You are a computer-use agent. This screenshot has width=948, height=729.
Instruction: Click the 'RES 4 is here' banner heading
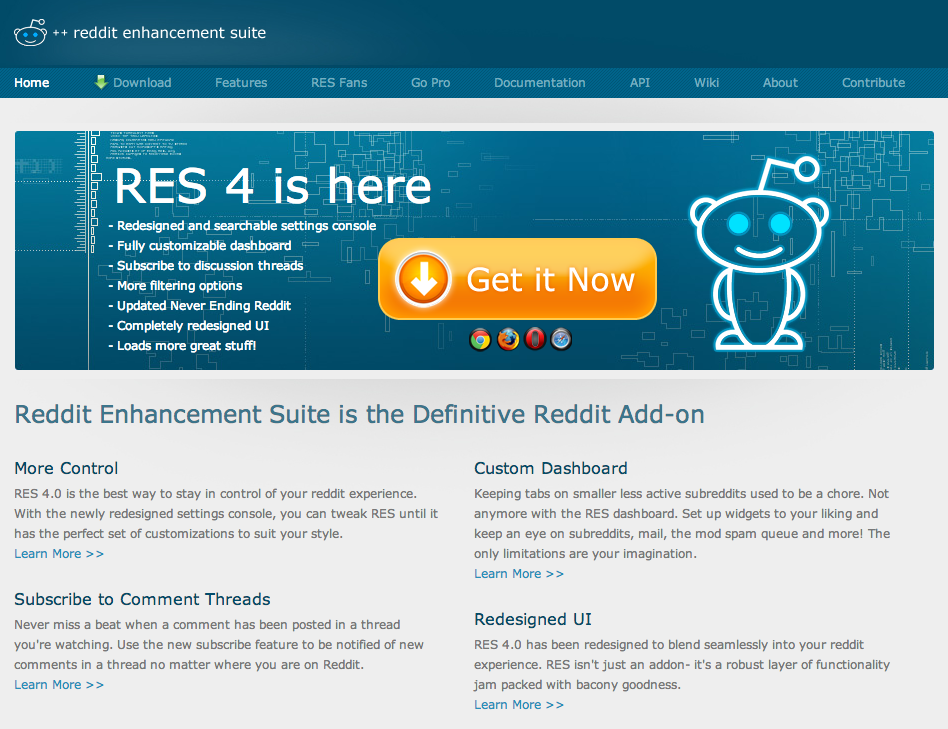pyautogui.click(x=273, y=186)
